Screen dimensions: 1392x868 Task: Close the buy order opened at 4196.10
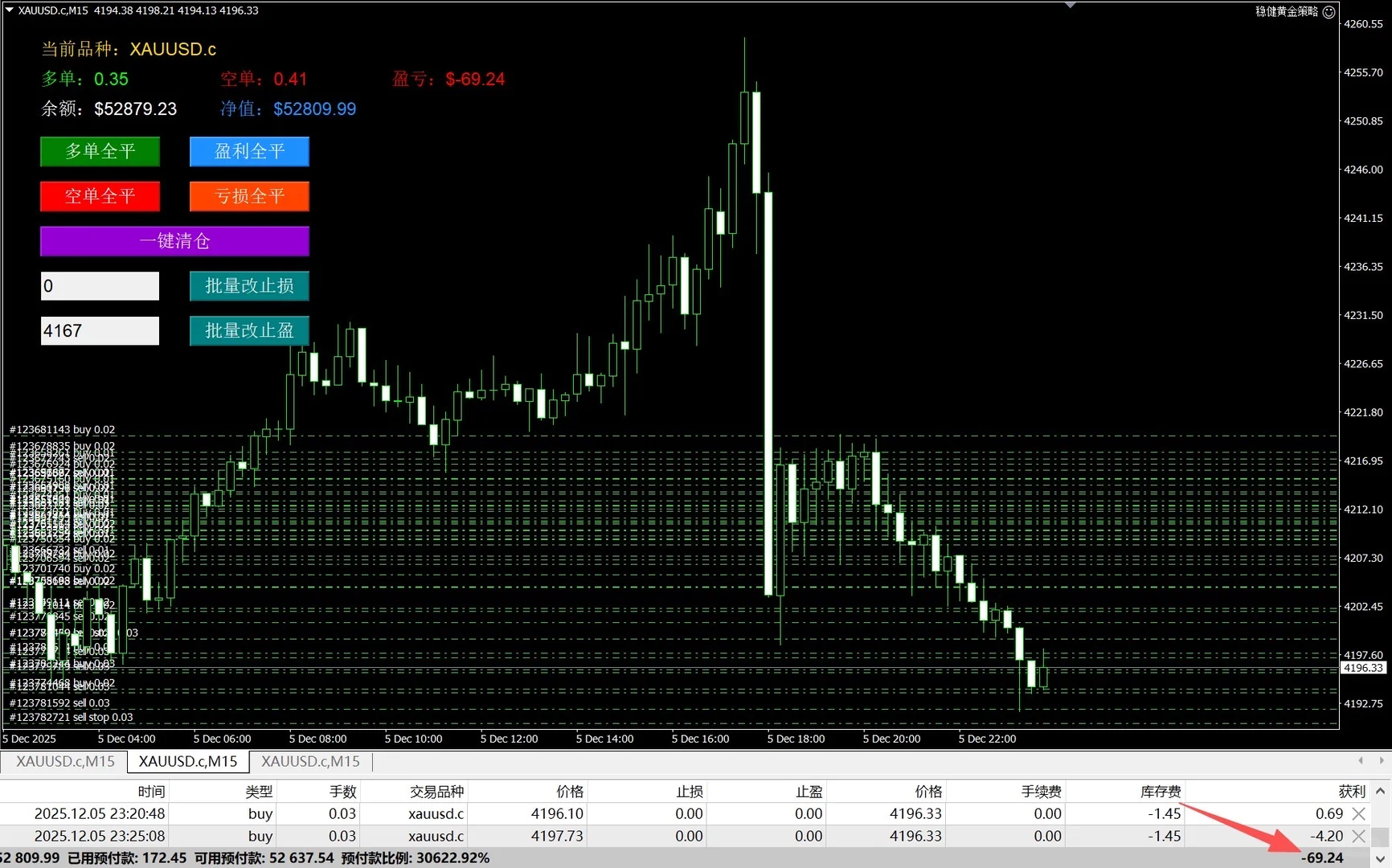point(1358,814)
